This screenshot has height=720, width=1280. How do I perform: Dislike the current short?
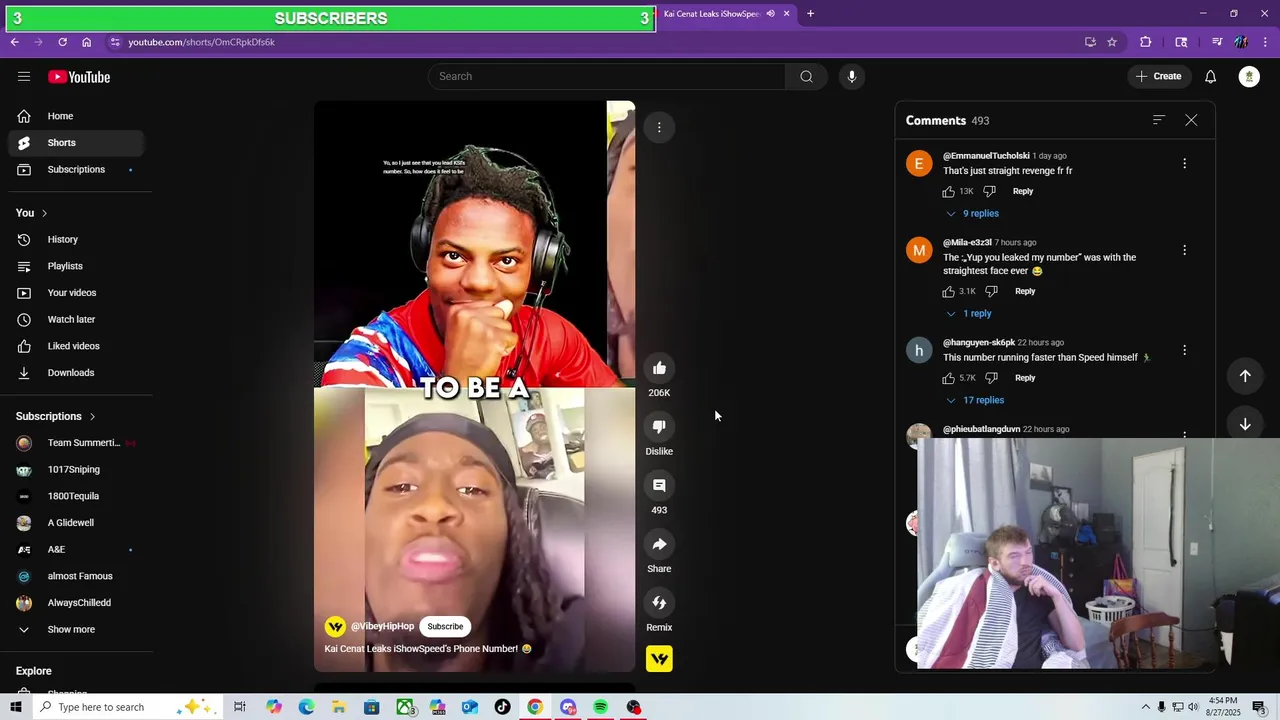659,427
